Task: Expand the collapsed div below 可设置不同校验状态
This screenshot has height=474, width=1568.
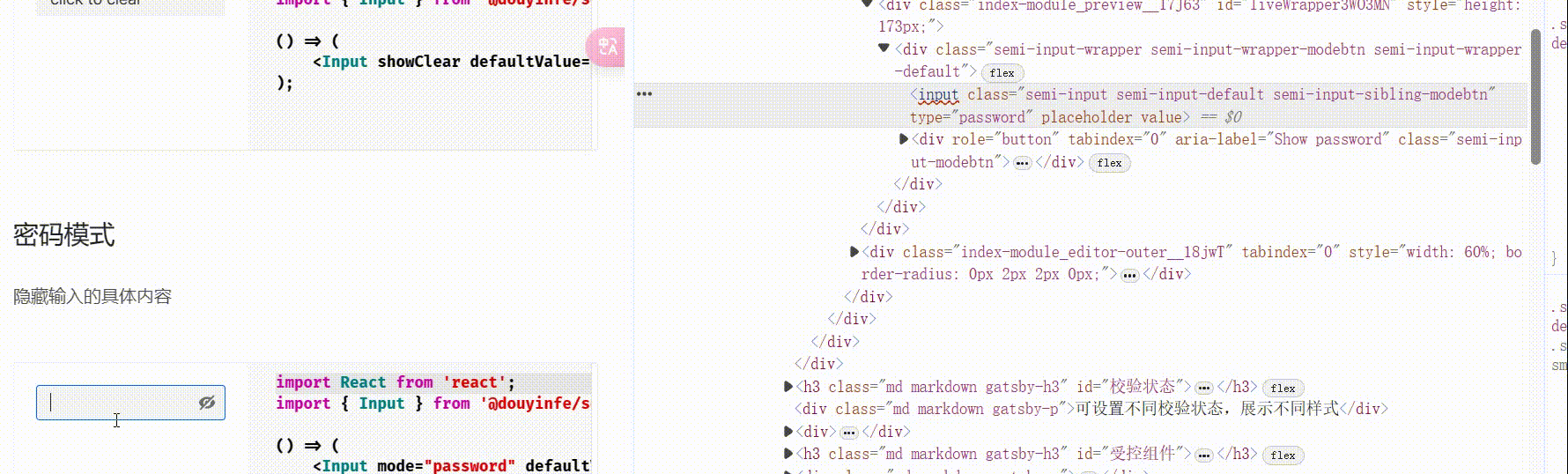Action: (788, 432)
